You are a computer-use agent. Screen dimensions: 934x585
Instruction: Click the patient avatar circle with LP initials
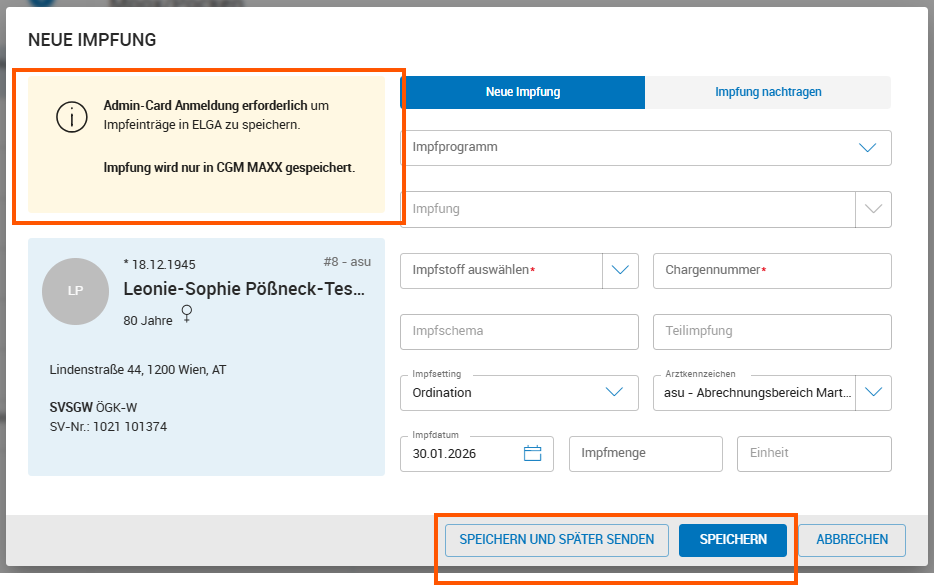75,292
